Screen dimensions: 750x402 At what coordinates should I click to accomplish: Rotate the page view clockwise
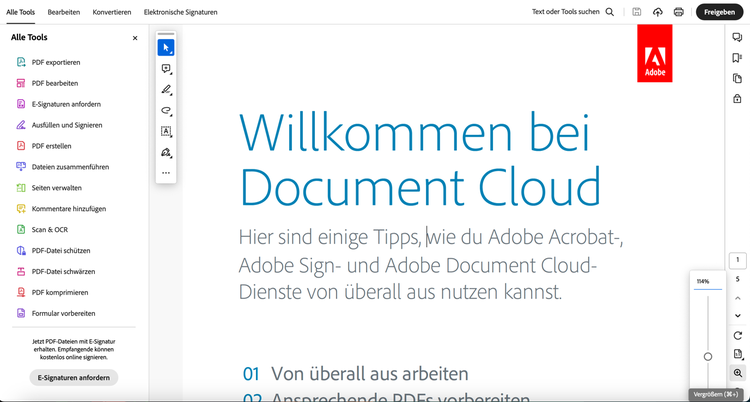tap(737, 335)
